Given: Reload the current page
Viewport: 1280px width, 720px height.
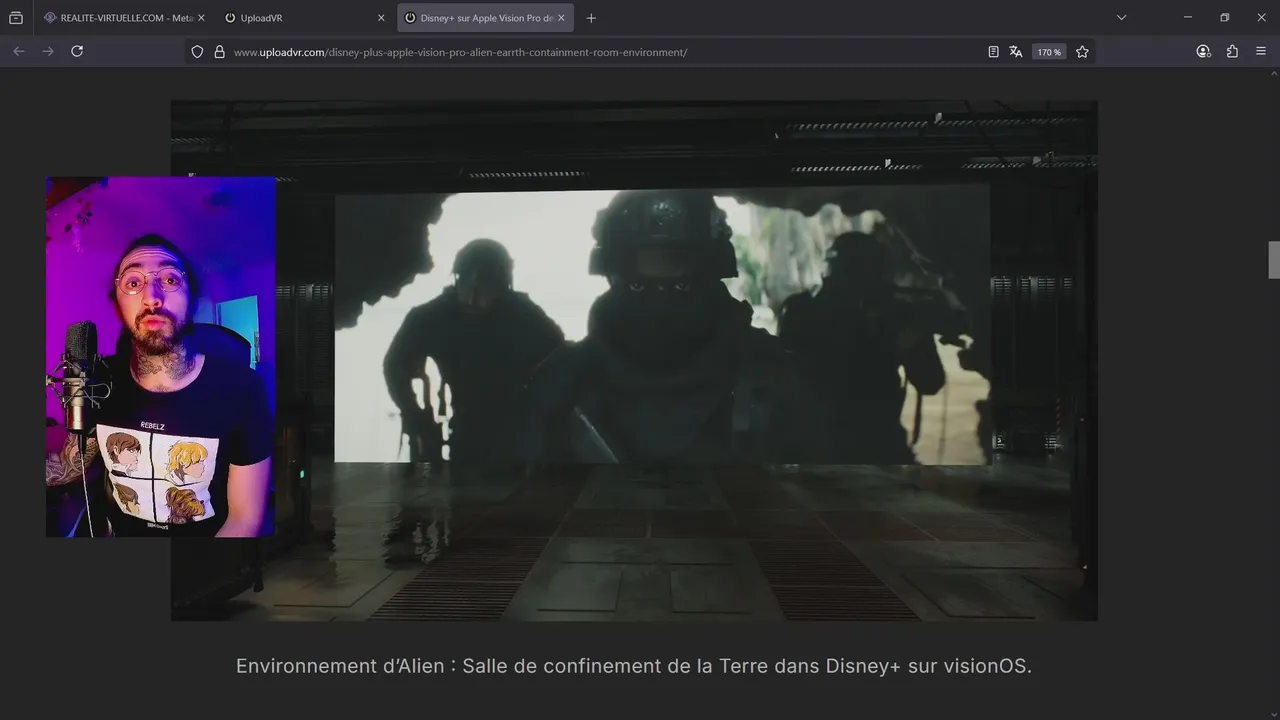Looking at the screenshot, I should pos(77,51).
